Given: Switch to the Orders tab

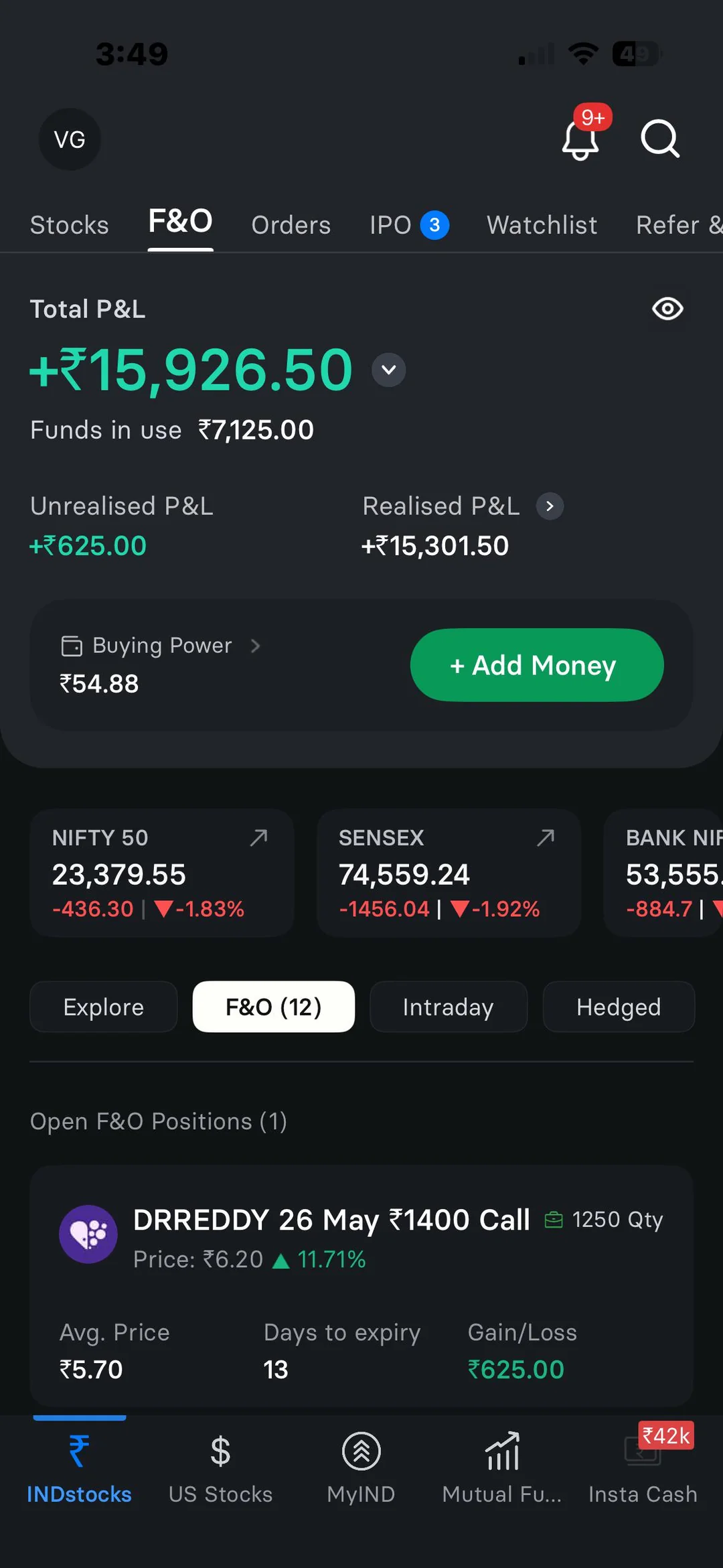Looking at the screenshot, I should 291,225.
